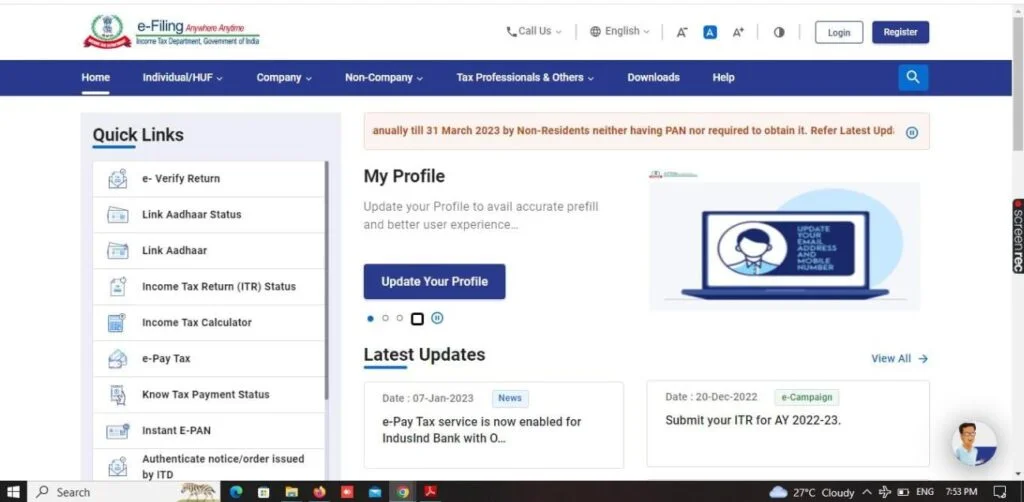The image size is (1024, 502).
Task: Click the e-Campaign tag on 20-Dec-2022 update
Action: 807,397
